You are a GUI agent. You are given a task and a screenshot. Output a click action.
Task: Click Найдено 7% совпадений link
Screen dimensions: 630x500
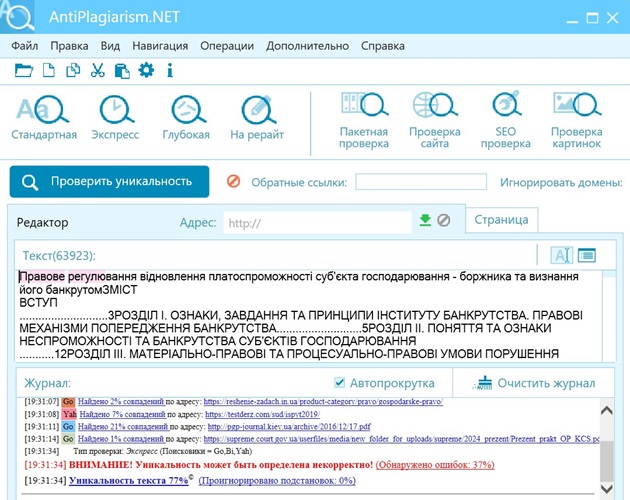(x=123, y=414)
